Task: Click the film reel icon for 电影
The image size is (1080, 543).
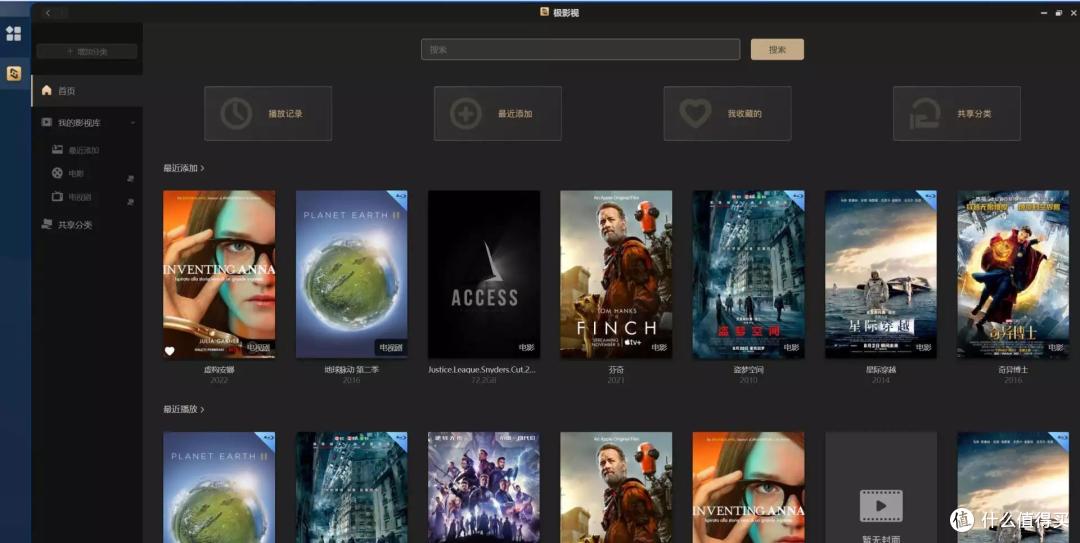Action: pos(57,173)
